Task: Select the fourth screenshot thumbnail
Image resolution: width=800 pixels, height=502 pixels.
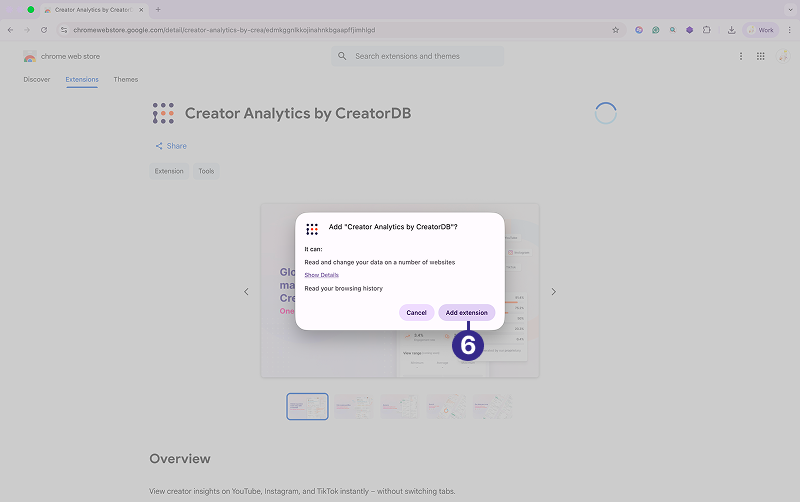Action: click(446, 407)
